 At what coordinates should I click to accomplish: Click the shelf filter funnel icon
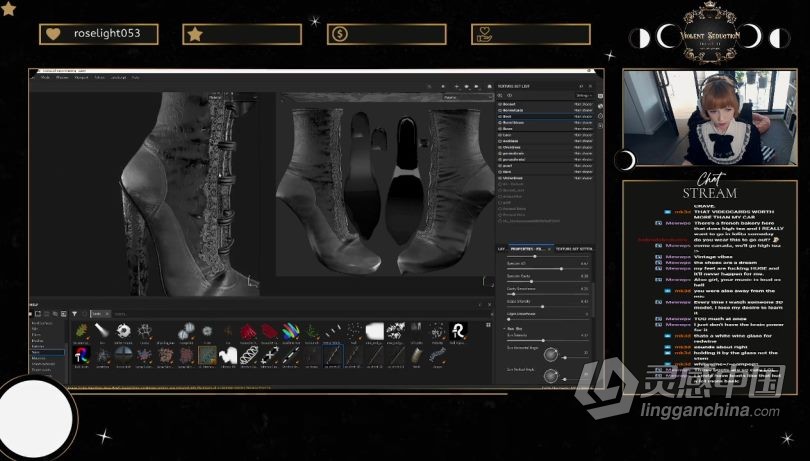click(74, 314)
